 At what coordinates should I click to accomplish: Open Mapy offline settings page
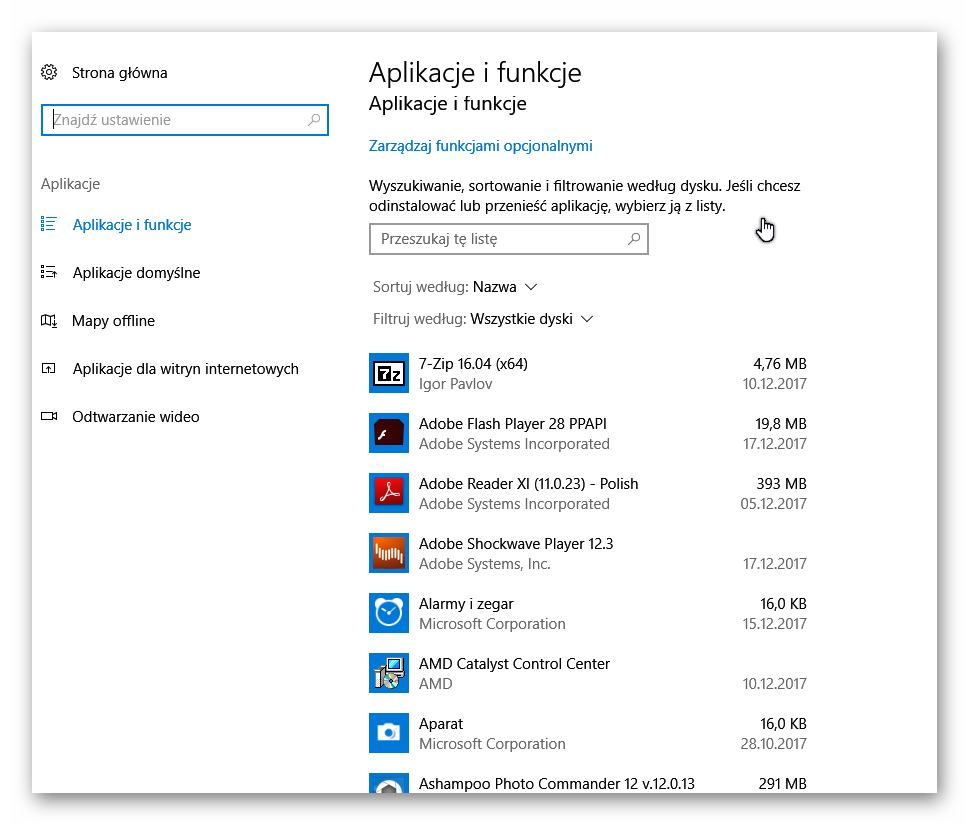click(x=113, y=321)
